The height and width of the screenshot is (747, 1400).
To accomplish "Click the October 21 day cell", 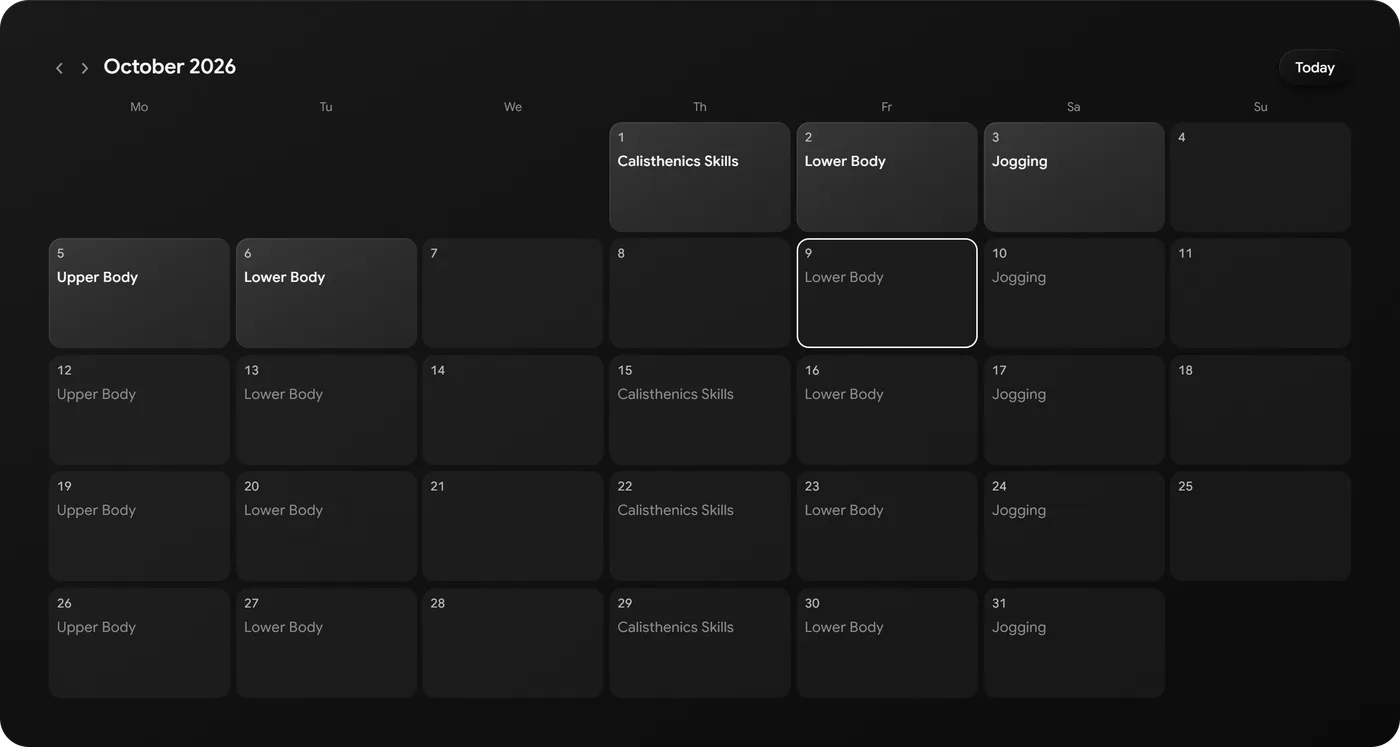I will (x=513, y=526).
